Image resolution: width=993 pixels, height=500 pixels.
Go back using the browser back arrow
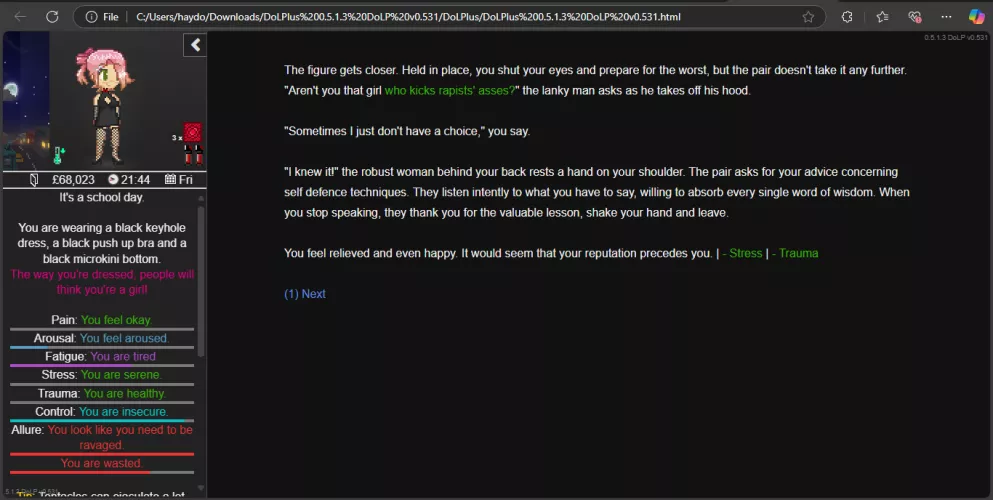coord(20,17)
